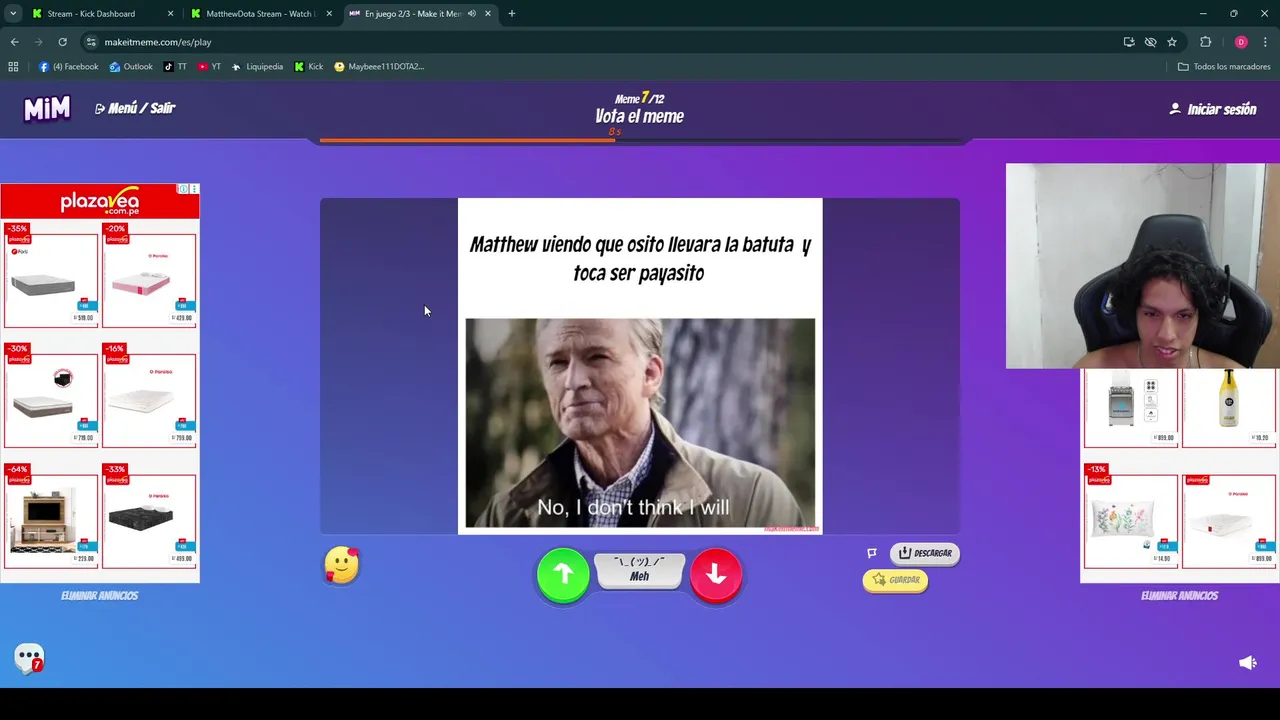The image size is (1280, 720).
Task: Open the YT bookmark
Action: click(209, 67)
